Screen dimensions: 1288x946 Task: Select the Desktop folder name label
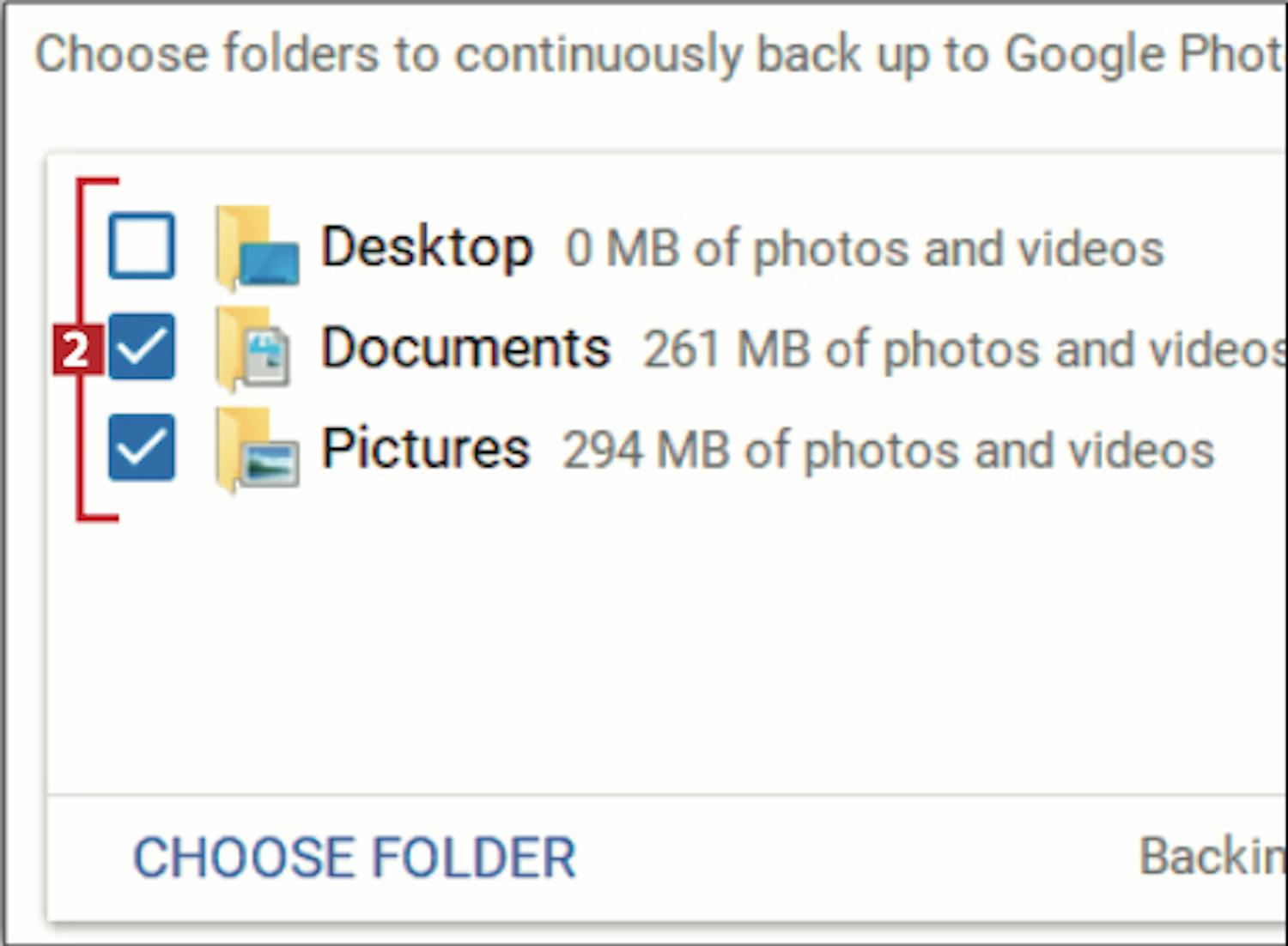[427, 248]
